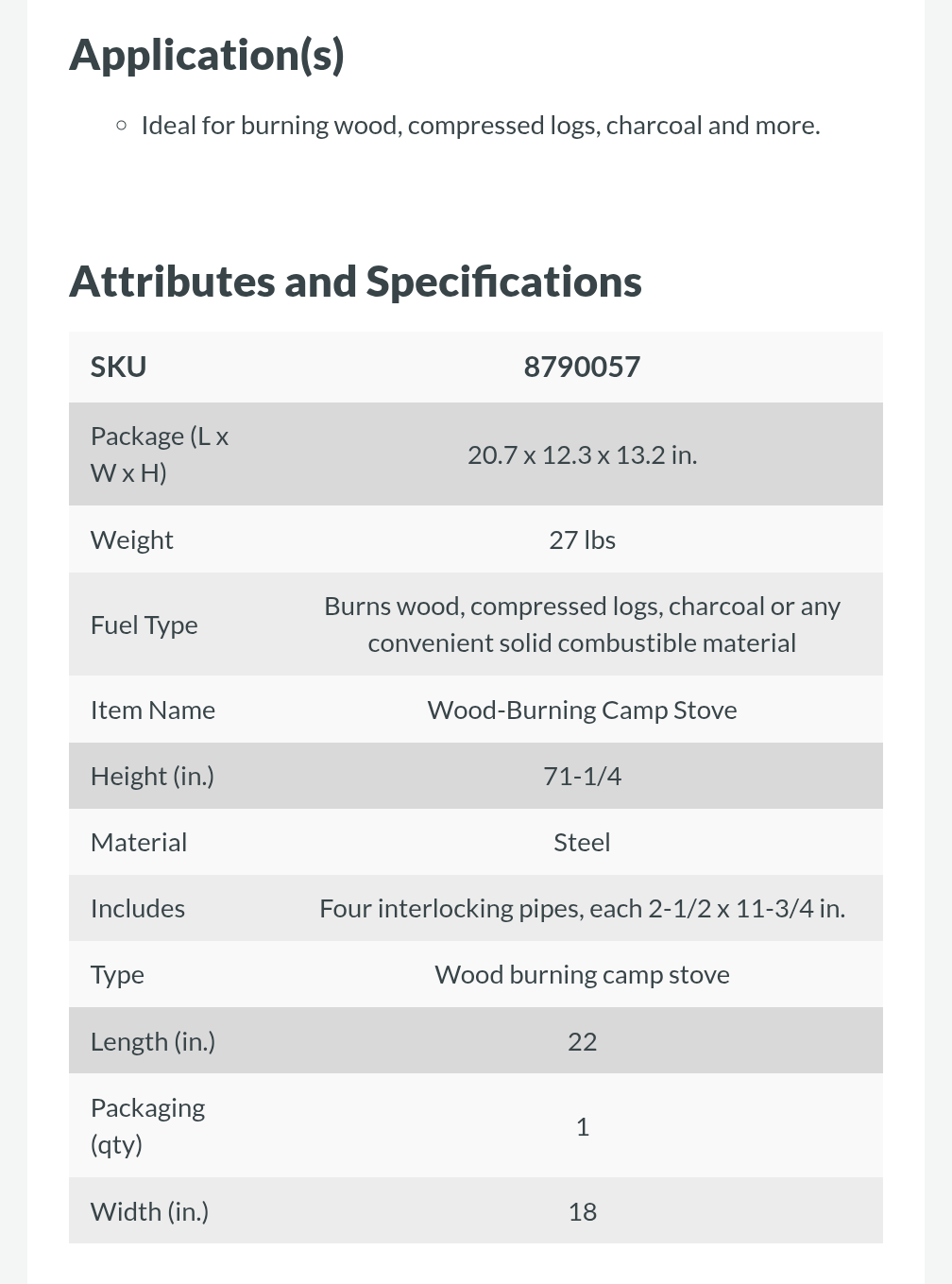Screen dimensions: 952x1284
Task: Click the Length value 22
Action: click(x=582, y=1041)
